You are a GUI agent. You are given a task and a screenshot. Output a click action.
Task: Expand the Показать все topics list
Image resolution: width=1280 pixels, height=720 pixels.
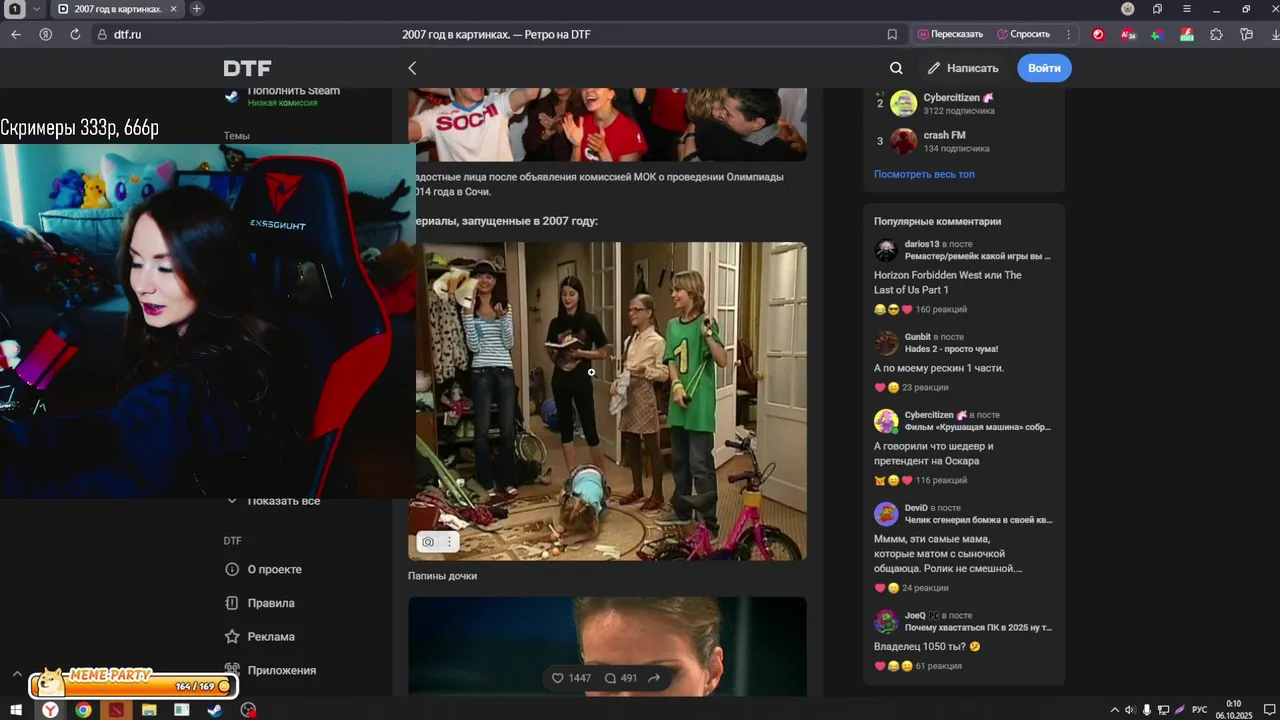[273, 501]
